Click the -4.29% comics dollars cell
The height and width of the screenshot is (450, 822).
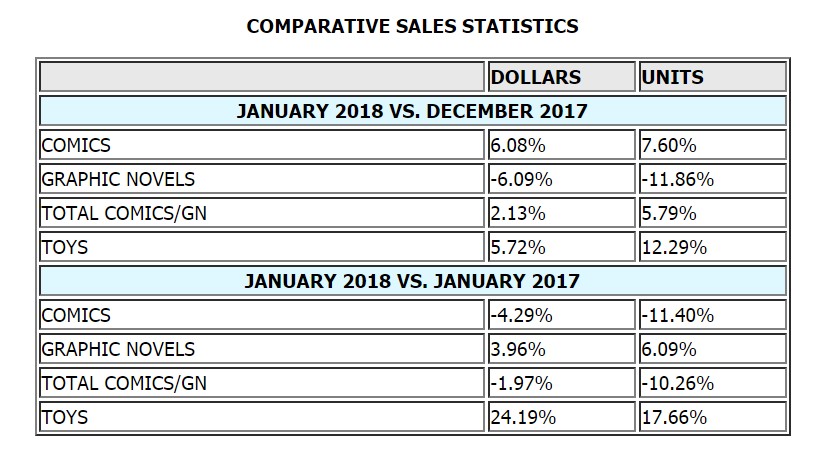[561, 315]
